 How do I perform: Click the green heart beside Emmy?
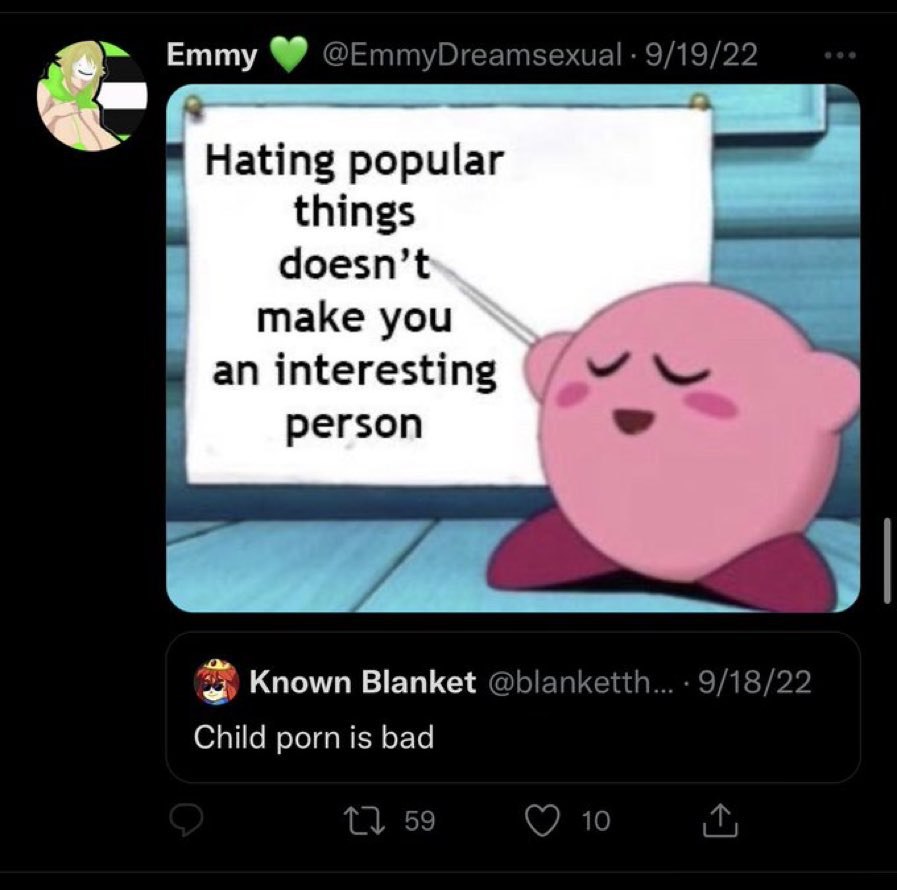[x=289, y=55]
